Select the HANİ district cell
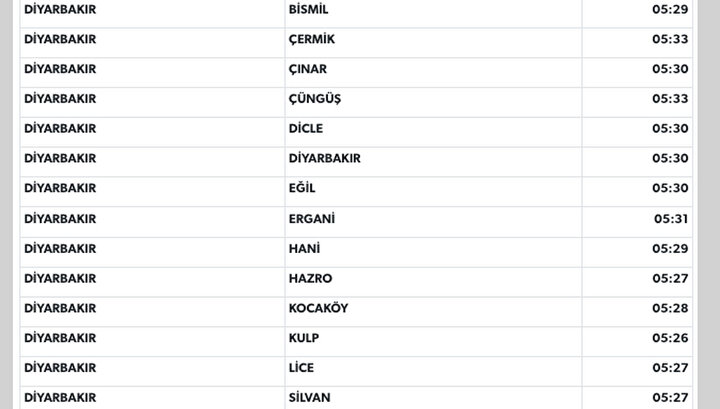This screenshot has height=409, width=720. pyautogui.click(x=433, y=252)
